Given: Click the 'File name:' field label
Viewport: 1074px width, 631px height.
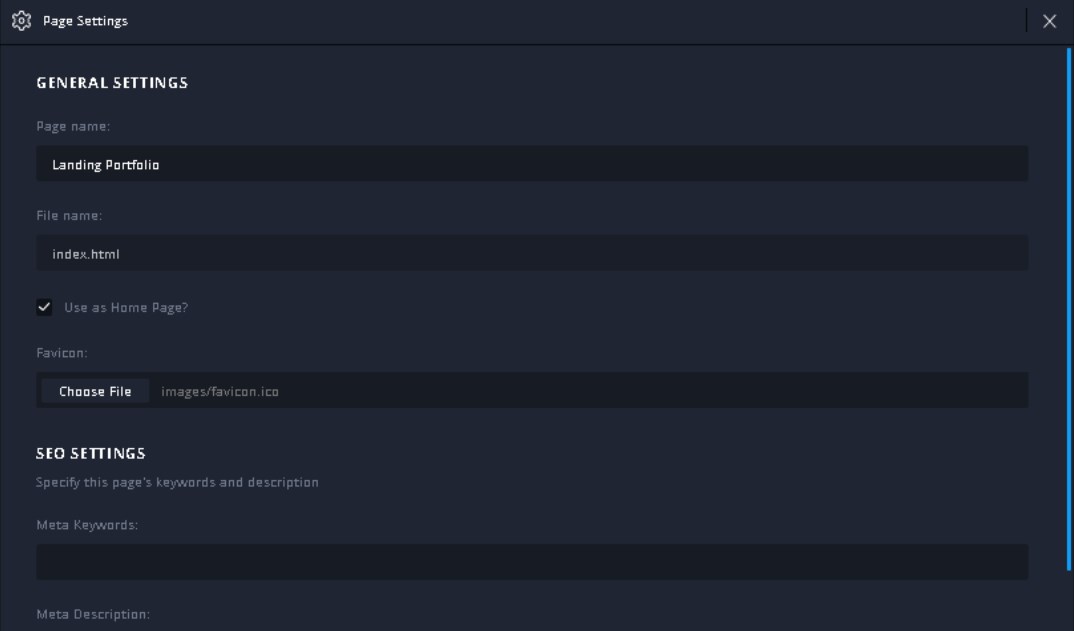Looking at the screenshot, I should (x=70, y=216).
